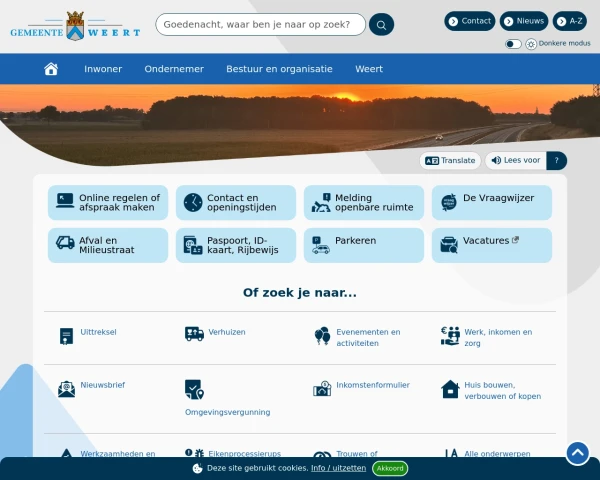Click the scroll-to-top arrow button
600x480 pixels.
tap(577, 454)
